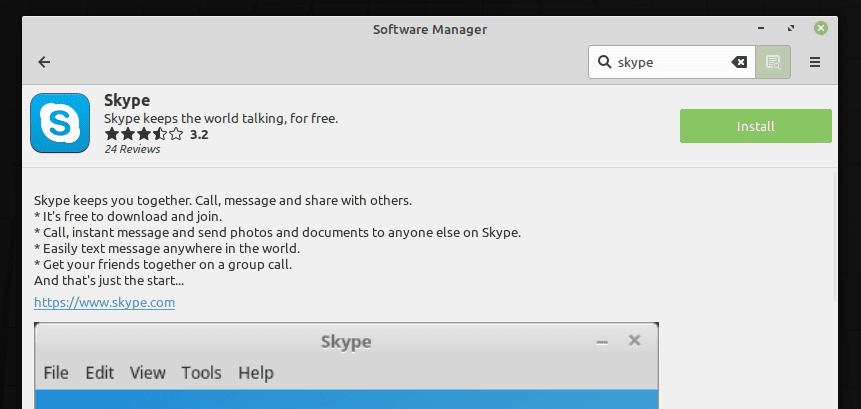Click Tools in the screenshot menu bar
This screenshot has height=409, width=861.
coord(201,373)
